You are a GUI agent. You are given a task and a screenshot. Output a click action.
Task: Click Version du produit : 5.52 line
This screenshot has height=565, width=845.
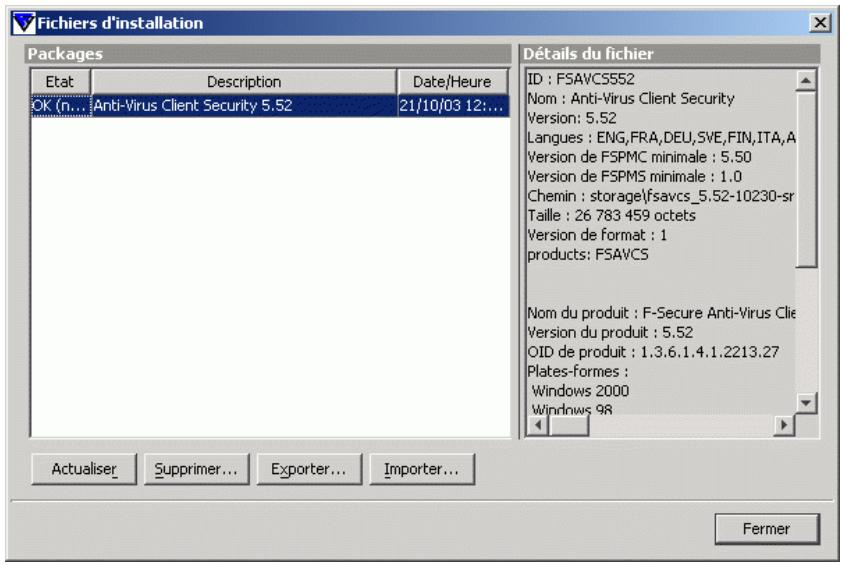click(x=610, y=332)
